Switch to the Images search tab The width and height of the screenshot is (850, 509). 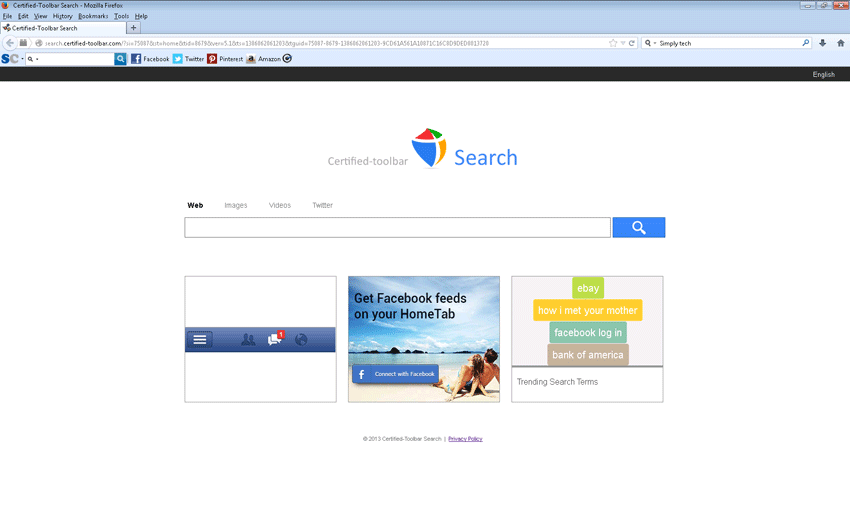pyautogui.click(x=236, y=205)
